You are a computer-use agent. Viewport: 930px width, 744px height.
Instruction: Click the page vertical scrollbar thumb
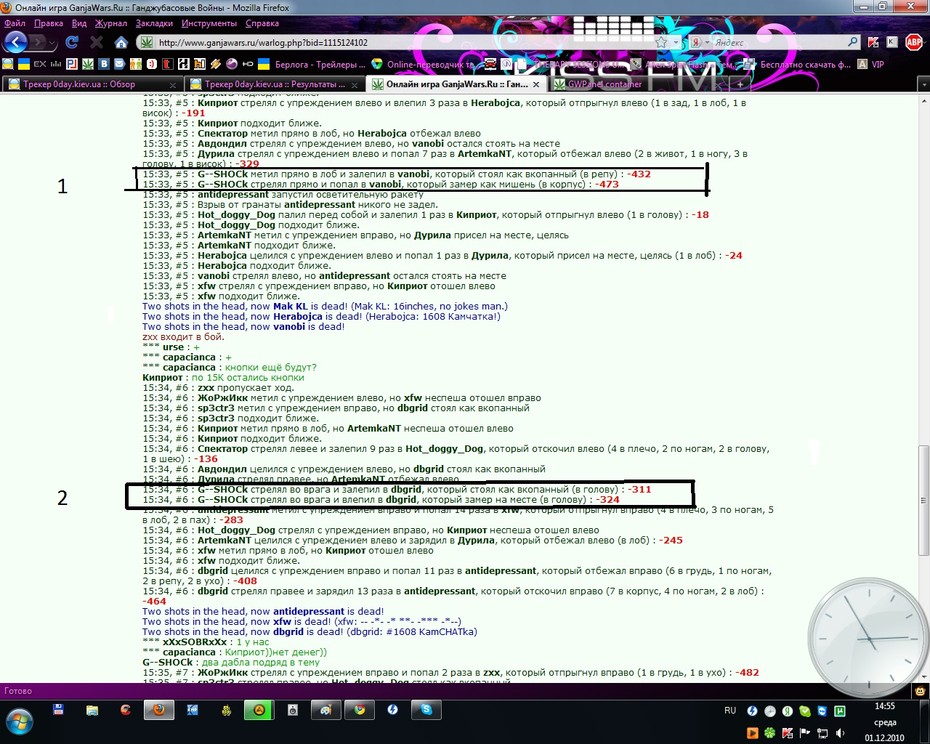pos(923,500)
